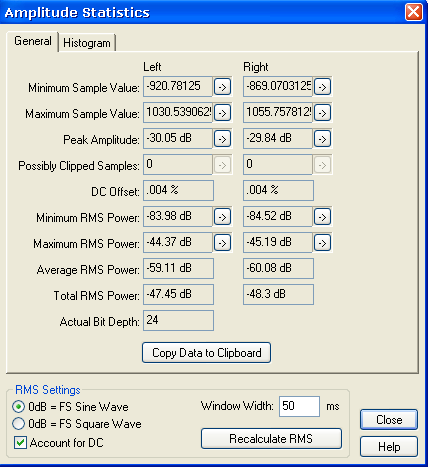Go to Right Minimum Sample Value location

322,87
